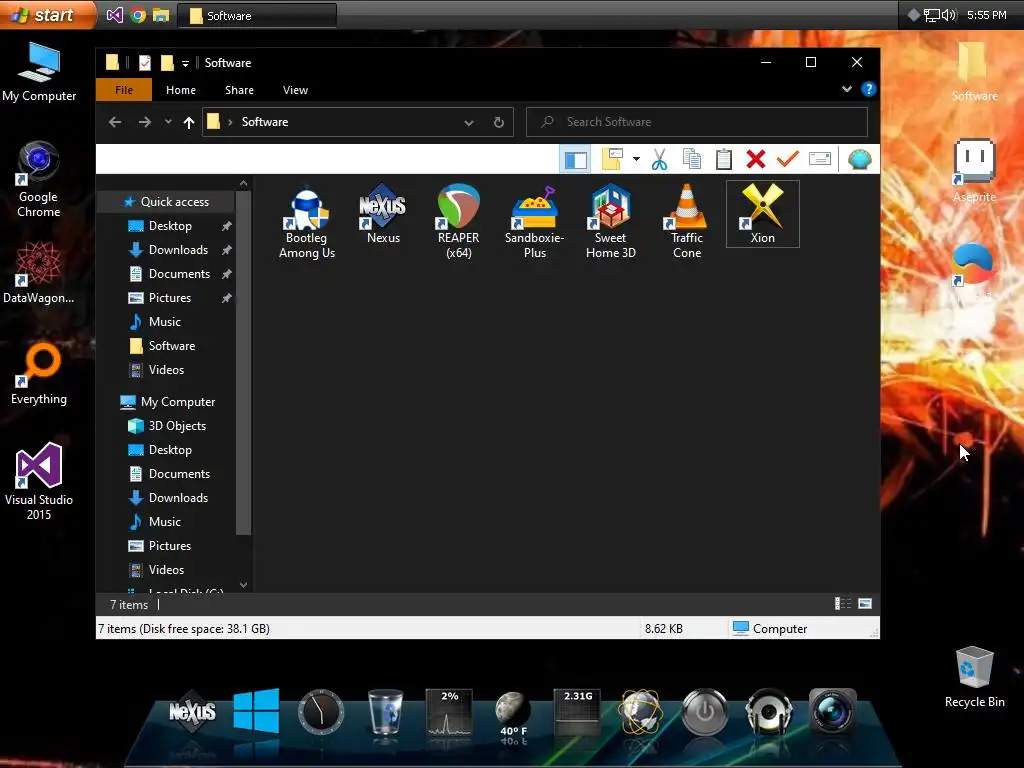Click the Software breadcrumb in address bar
Screen dimensions: 1024x768
[x=264, y=122]
